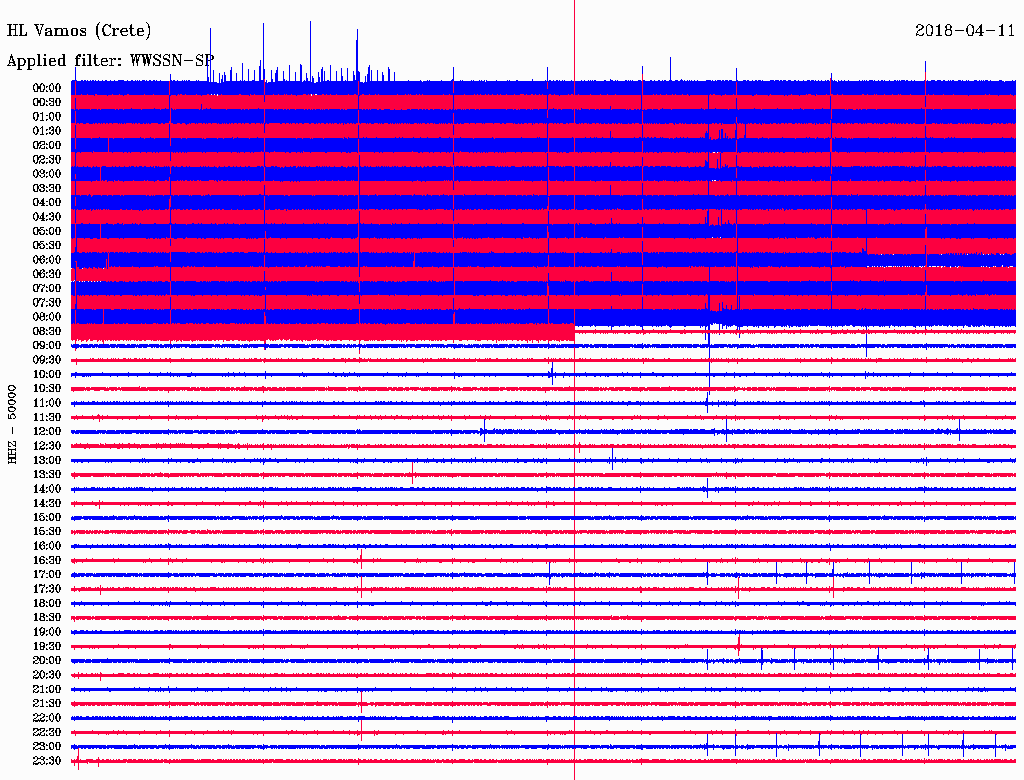Image resolution: width=1024 pixels, height=780 pixels.
Task: Click the 19:30 time label
Action: click(47, 646)
